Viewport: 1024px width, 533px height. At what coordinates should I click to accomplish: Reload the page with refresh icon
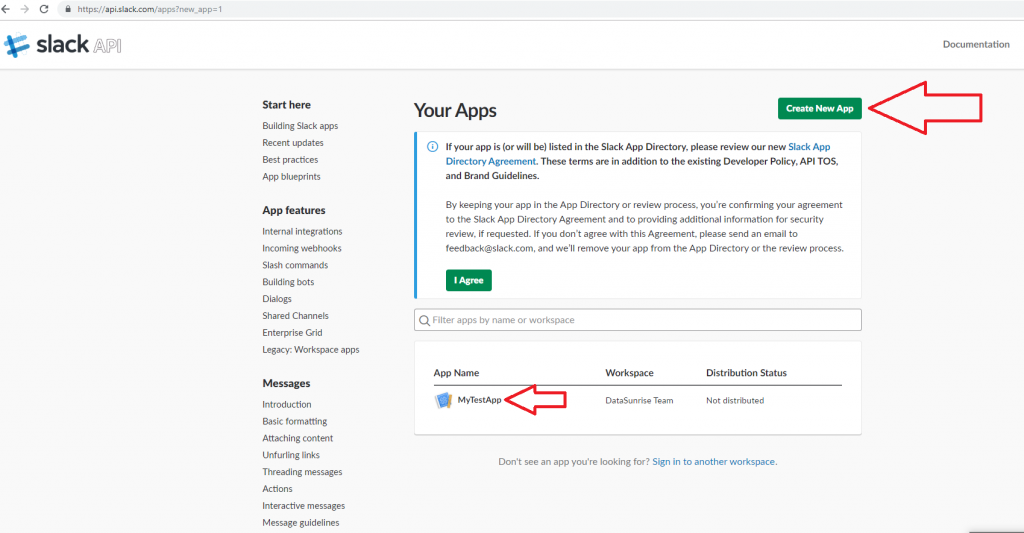click(x=44, y=9)
